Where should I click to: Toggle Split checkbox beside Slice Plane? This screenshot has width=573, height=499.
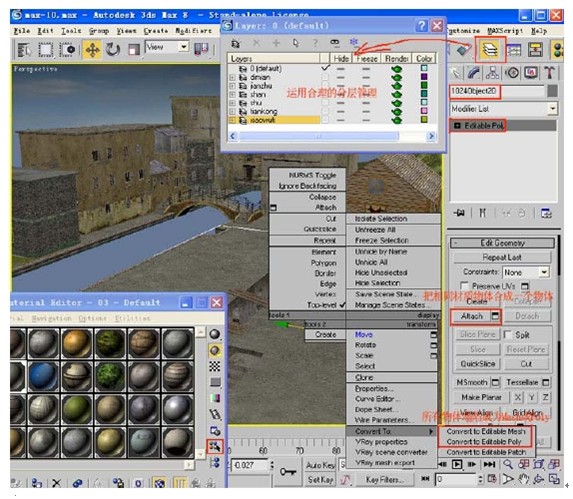click(508, 334)
